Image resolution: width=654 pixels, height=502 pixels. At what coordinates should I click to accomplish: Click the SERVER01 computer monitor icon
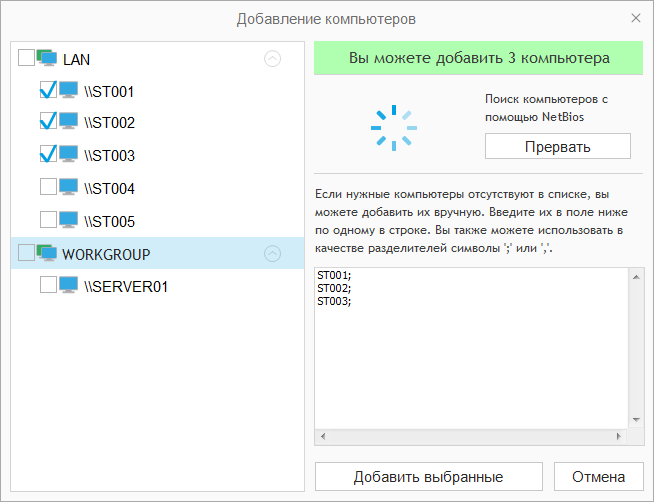[69, 285]
